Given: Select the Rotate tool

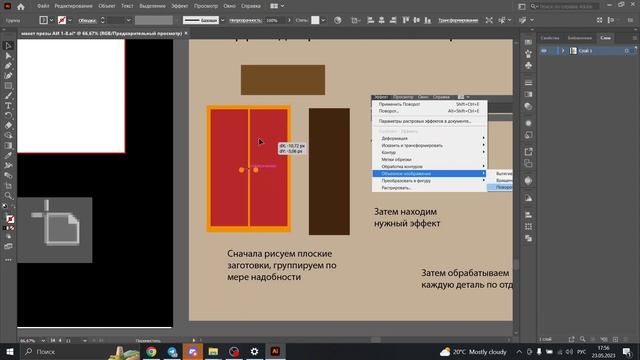Looking at the screenshot, I should click(8, 116).
